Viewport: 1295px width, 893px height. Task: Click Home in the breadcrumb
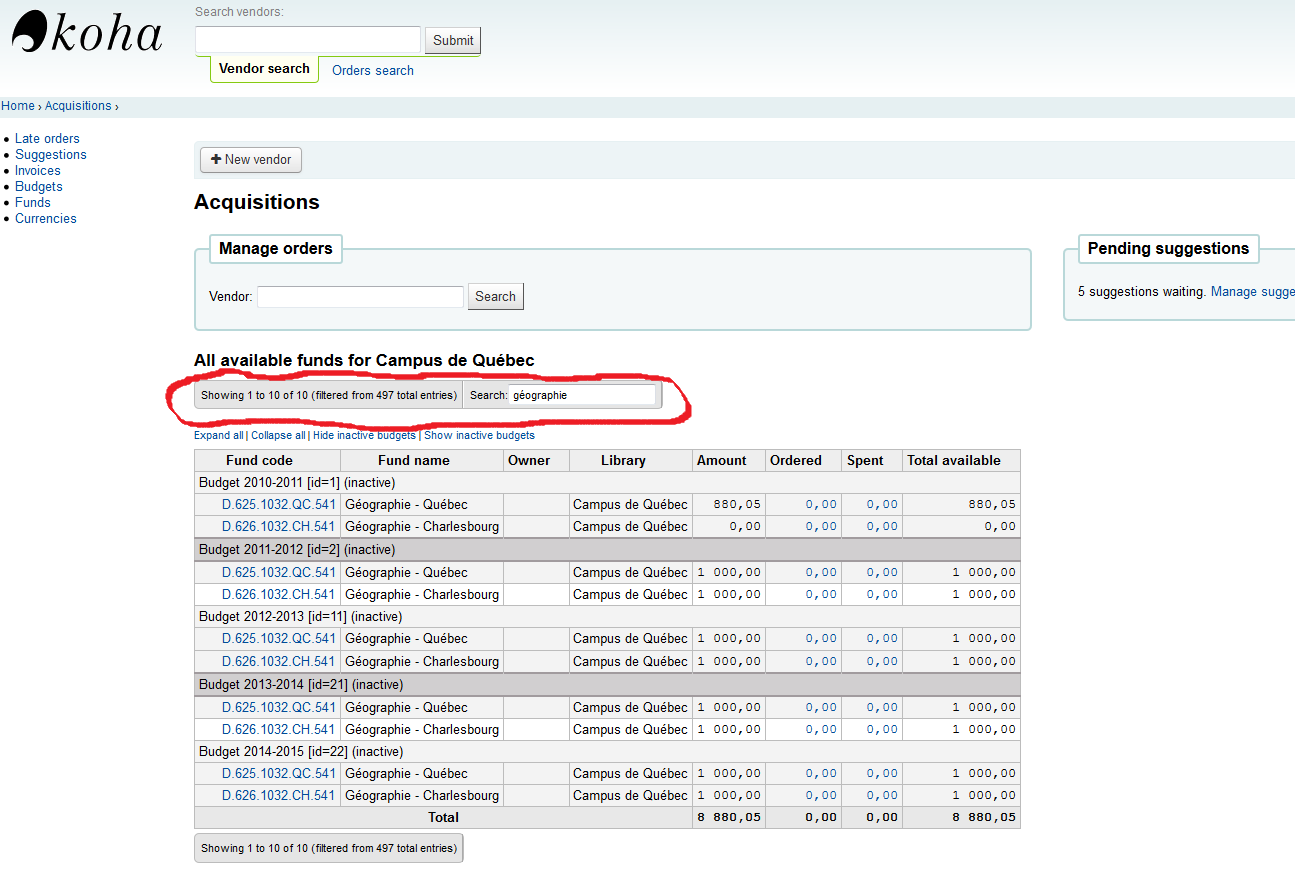[18, 106]
